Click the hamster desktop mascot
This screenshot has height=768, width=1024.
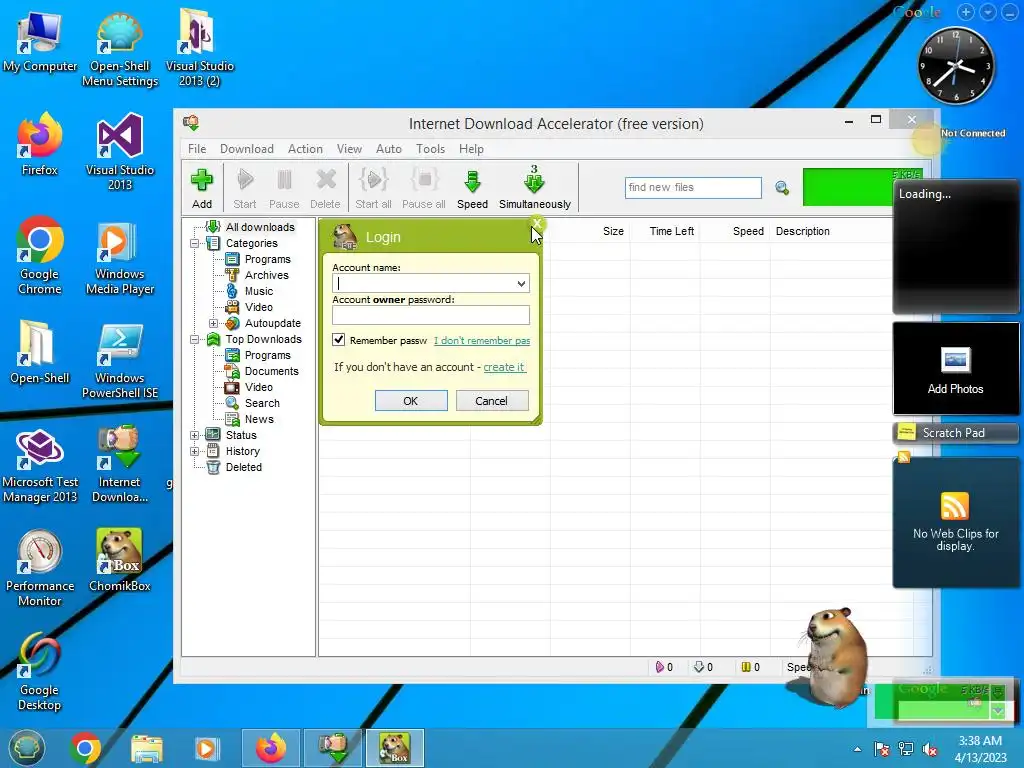835,656
